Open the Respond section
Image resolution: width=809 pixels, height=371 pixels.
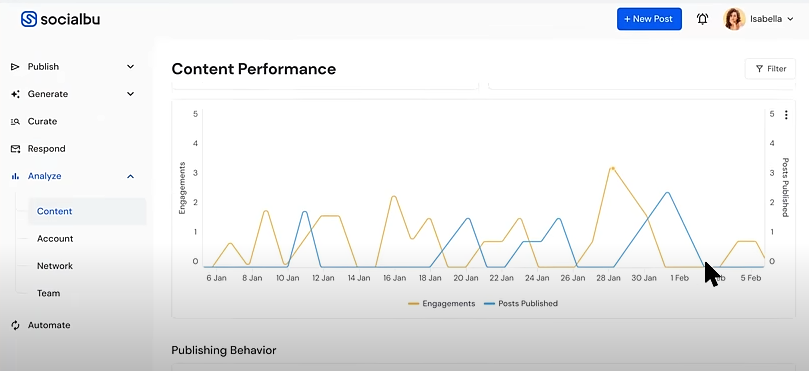tap(46, 149)
